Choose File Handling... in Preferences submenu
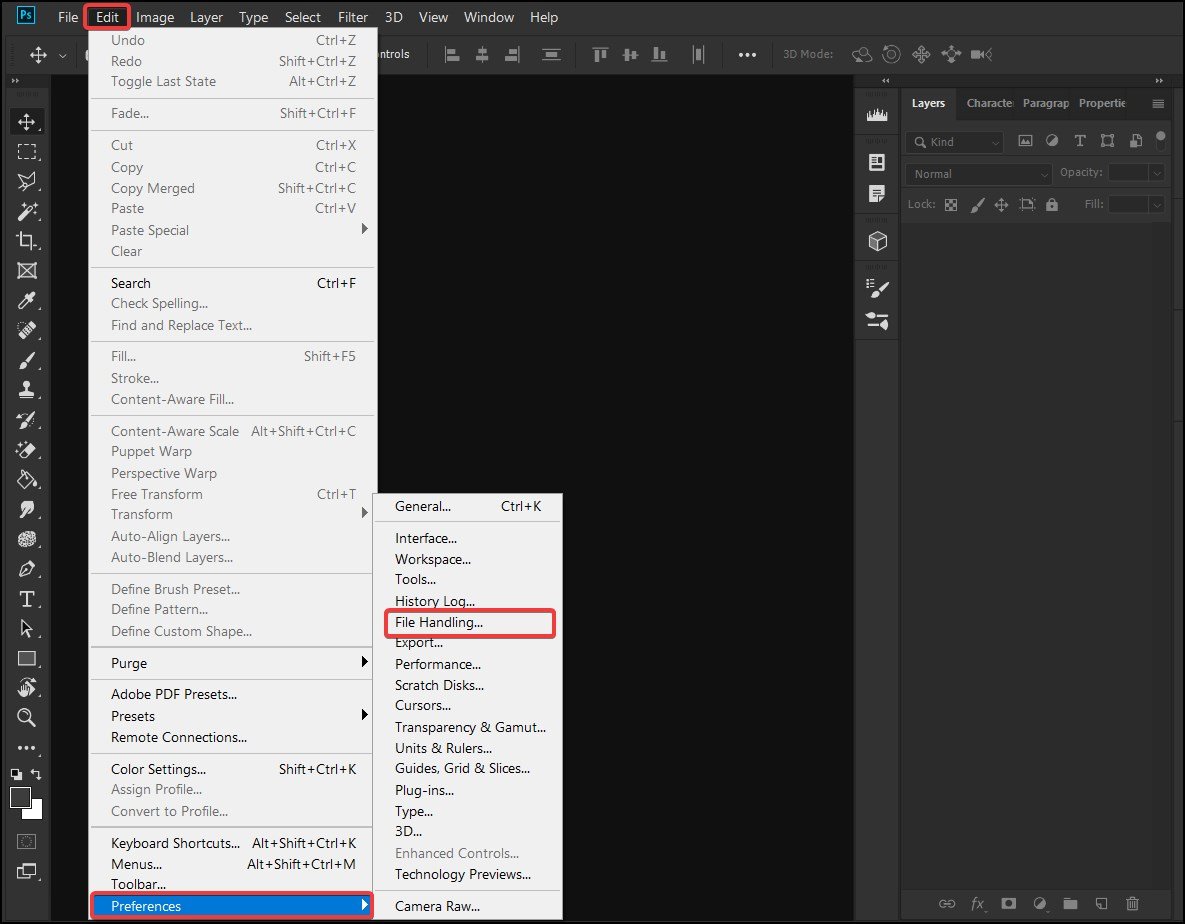Image resolution: width=1185 pixels, height=924 pixels. pos(439,622)
